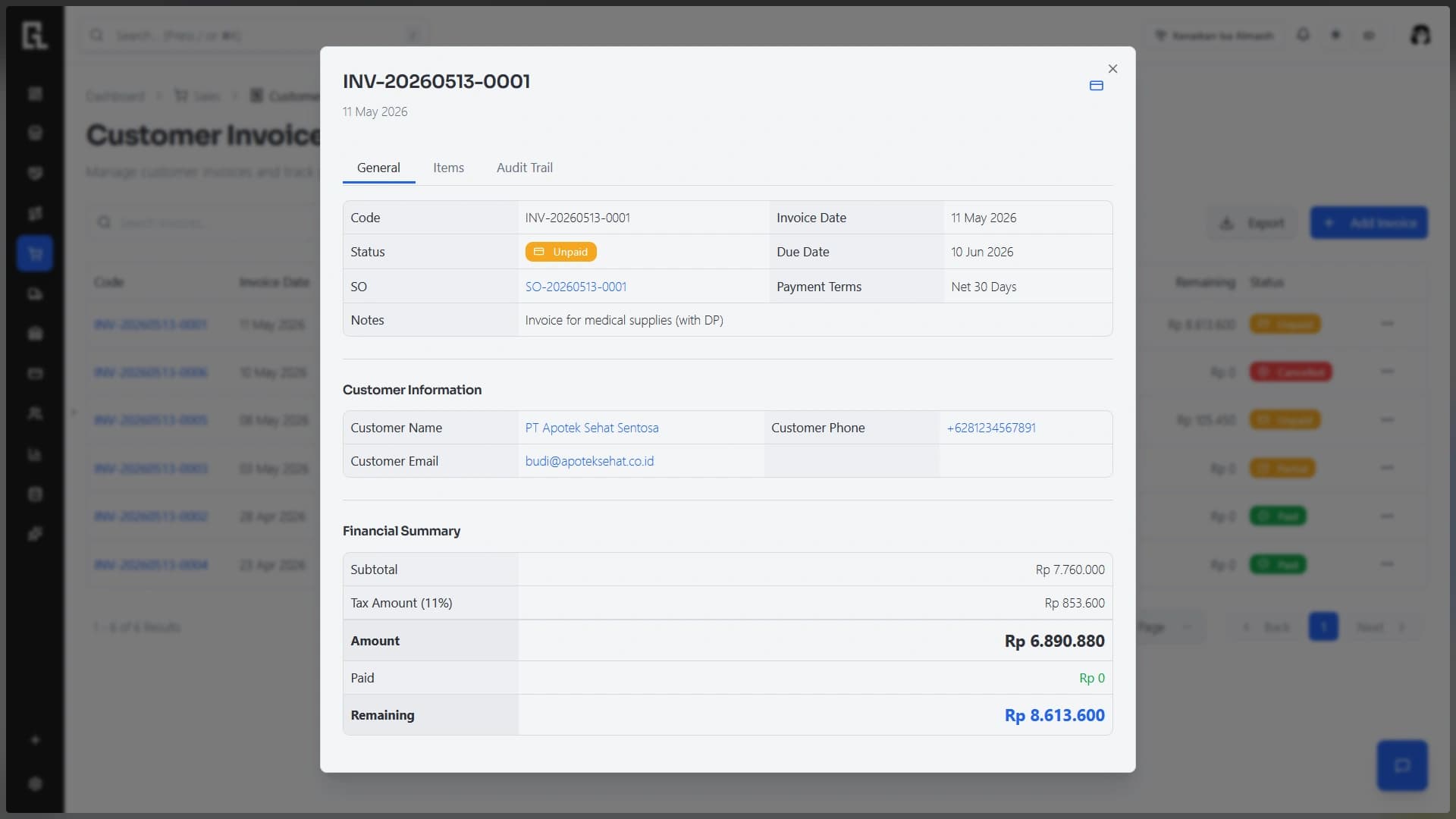This screenshot has width=1456, height=819.
Task: Click customer phone number +6281234567891
Action: (x=991, y=428)
